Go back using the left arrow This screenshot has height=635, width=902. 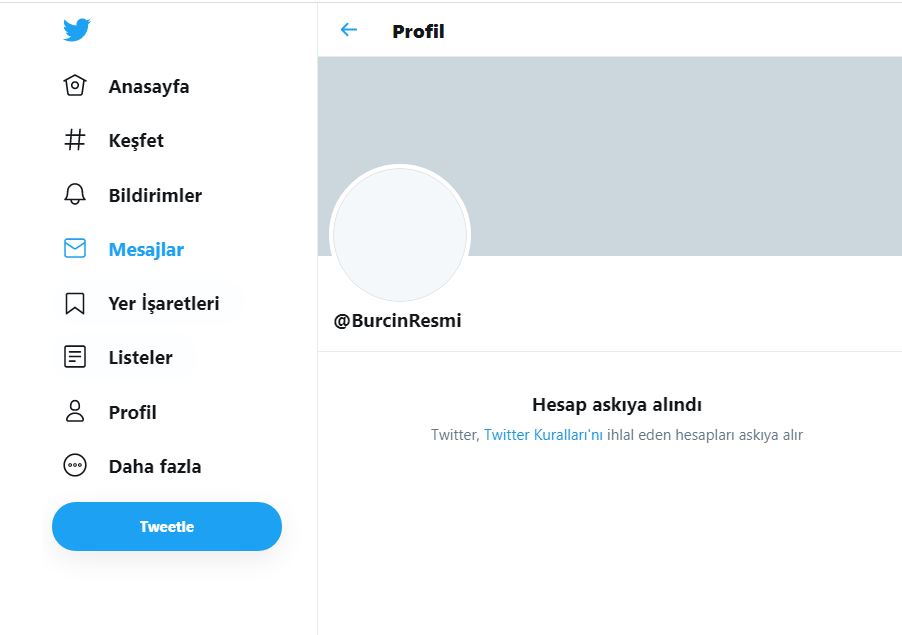point(349,30)
